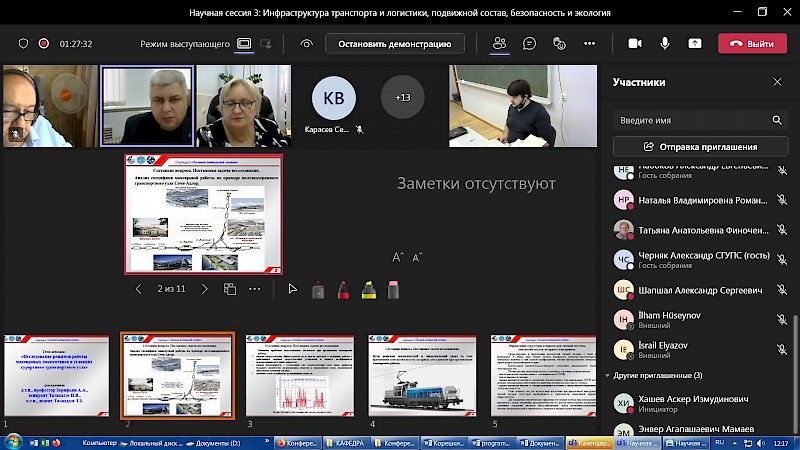The image size is (800, 450).
Task: Go to the next slide arrow
Action: (205, 289)
